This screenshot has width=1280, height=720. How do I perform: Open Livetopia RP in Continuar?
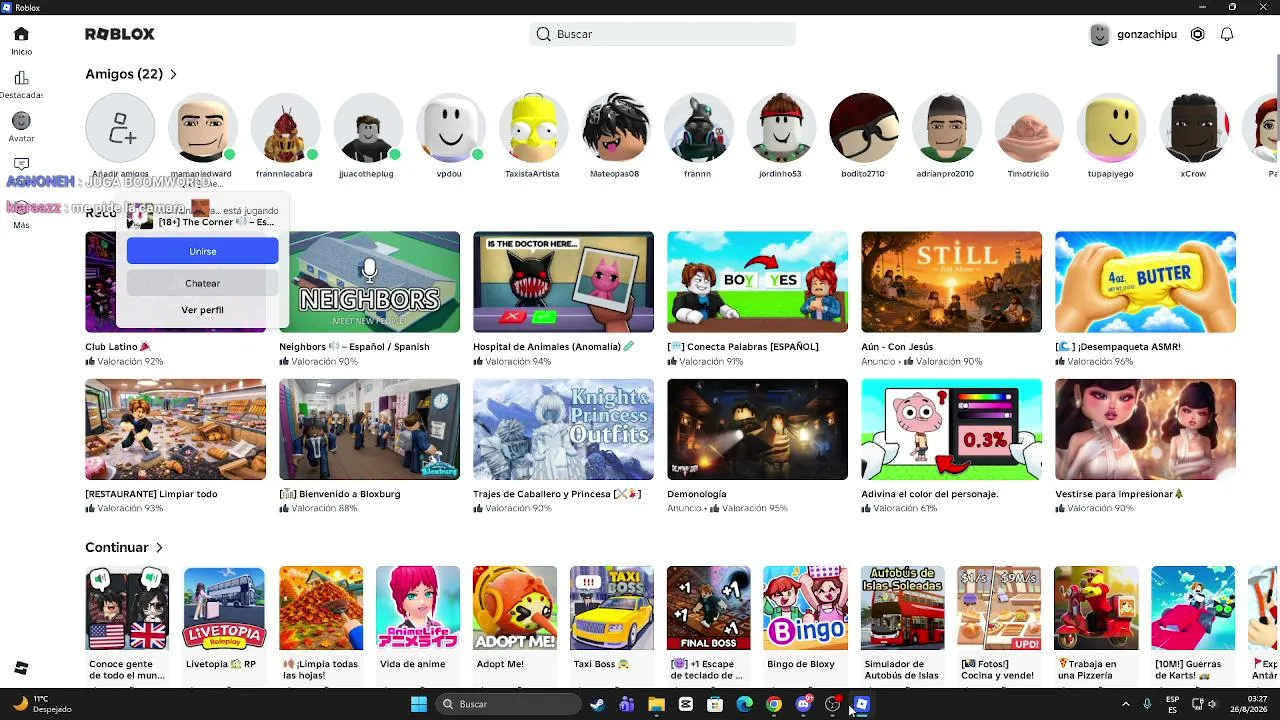(224, 608)
